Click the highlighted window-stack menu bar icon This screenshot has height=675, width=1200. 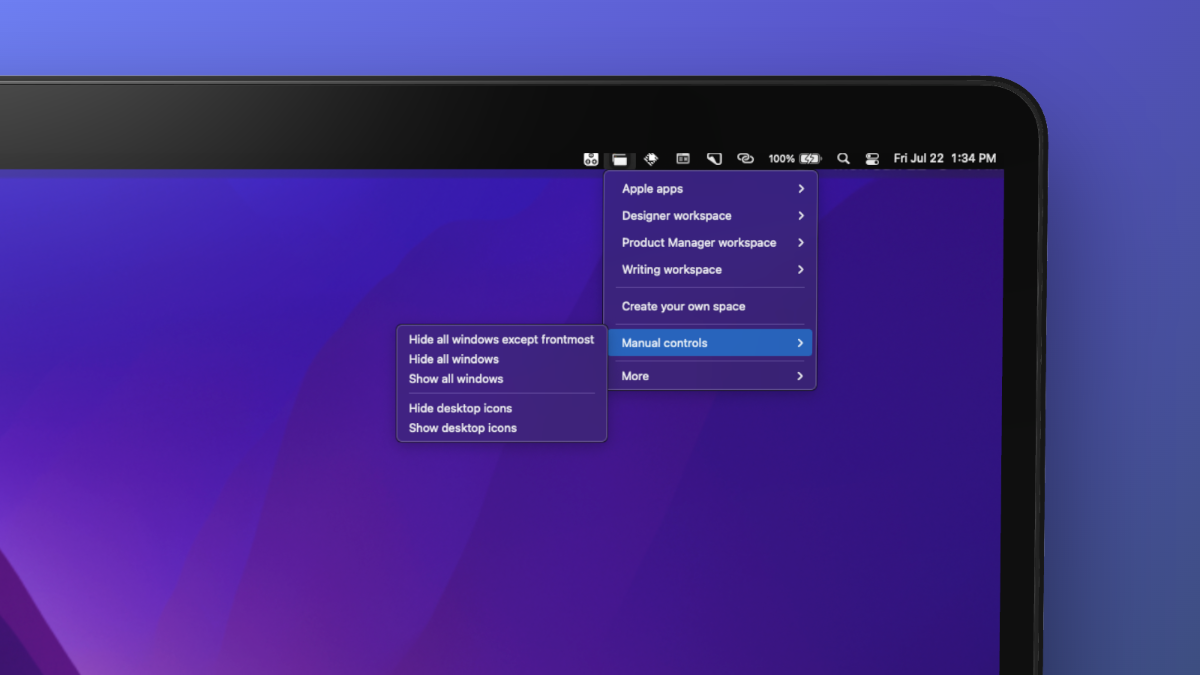(620, 159)
